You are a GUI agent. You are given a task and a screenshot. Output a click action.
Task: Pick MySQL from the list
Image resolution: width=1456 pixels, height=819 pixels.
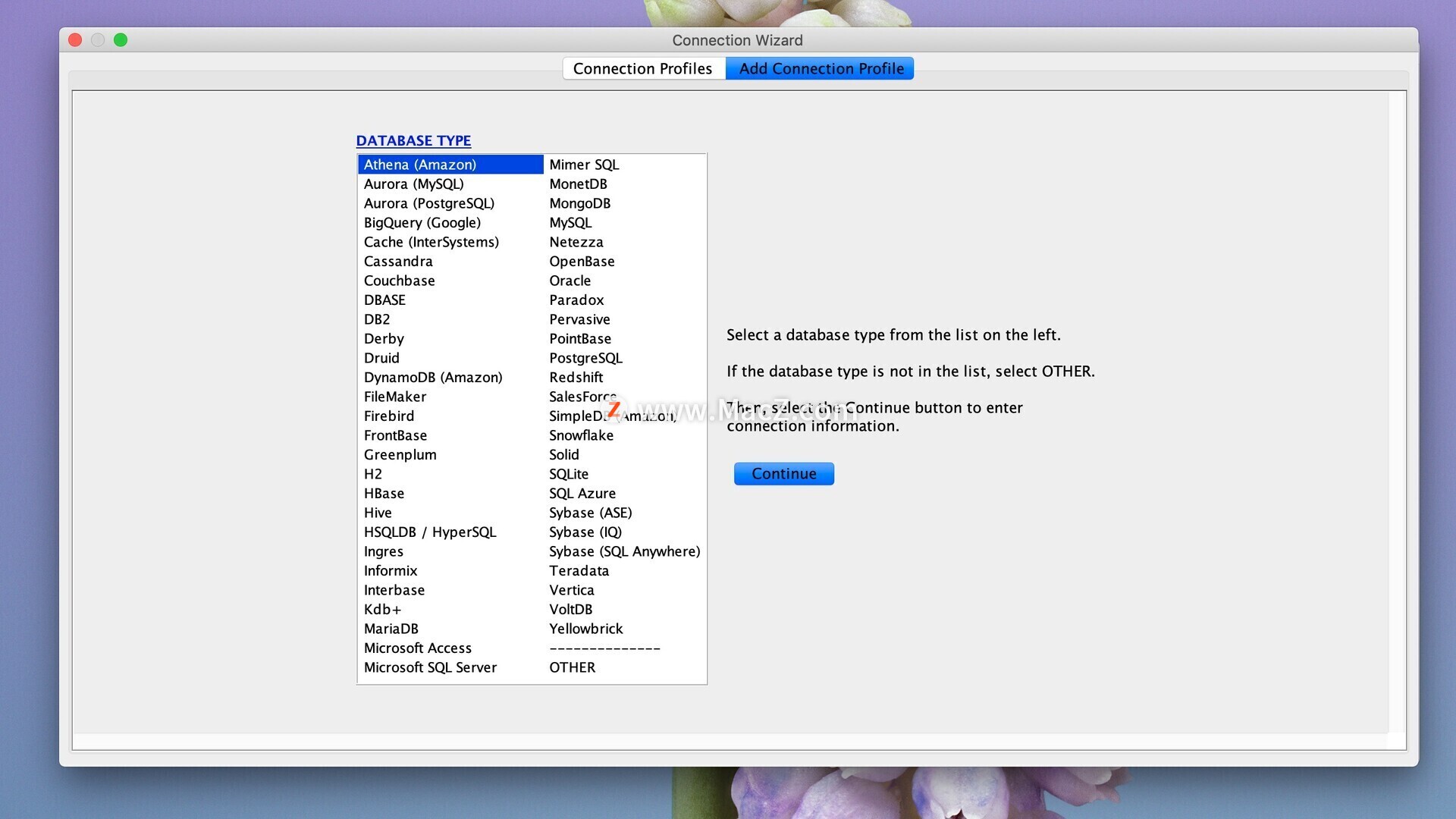point(625,223)
